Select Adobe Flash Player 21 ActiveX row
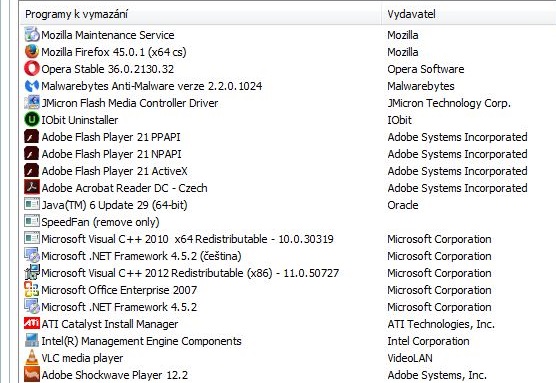The image size is (556, 383). coord(288,171)
